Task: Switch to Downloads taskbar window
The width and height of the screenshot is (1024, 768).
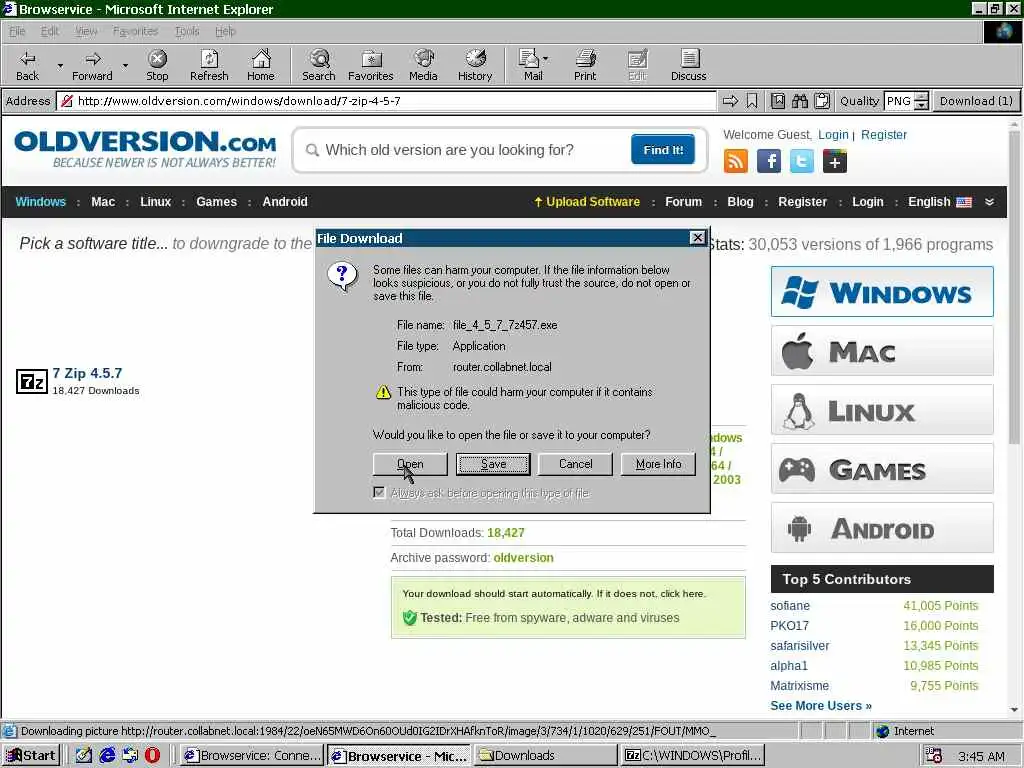Action: 545,756
